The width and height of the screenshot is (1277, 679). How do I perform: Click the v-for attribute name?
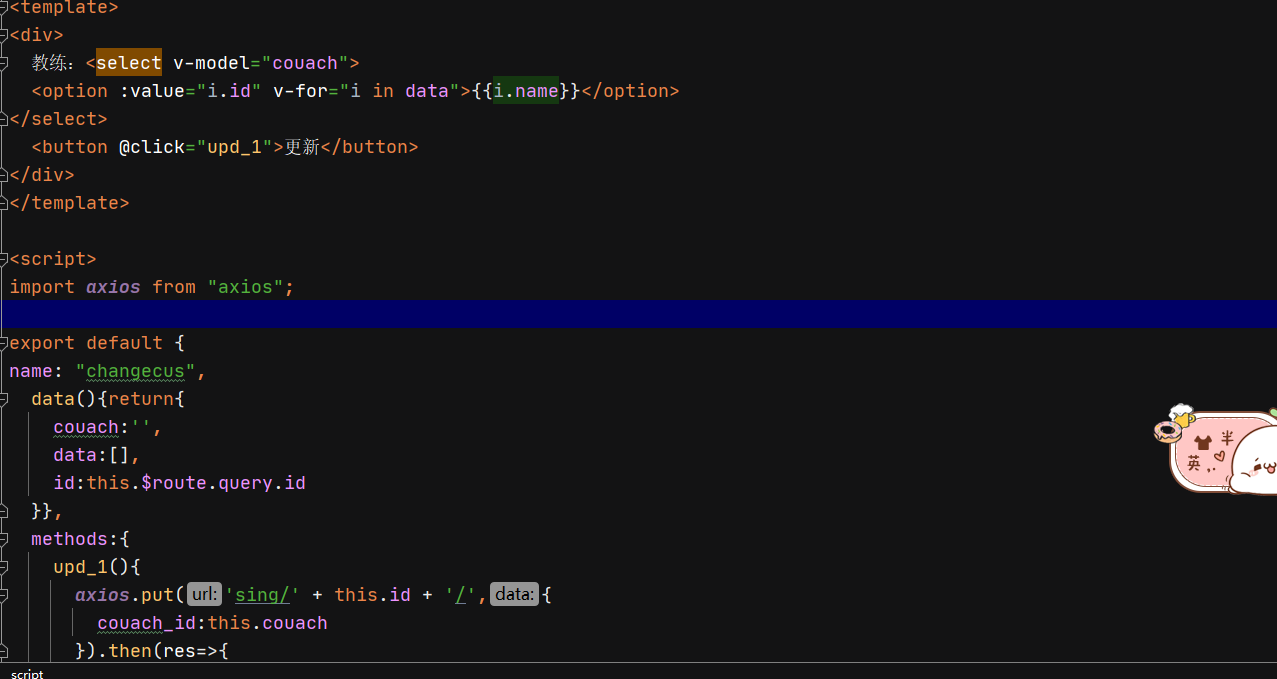300,91
